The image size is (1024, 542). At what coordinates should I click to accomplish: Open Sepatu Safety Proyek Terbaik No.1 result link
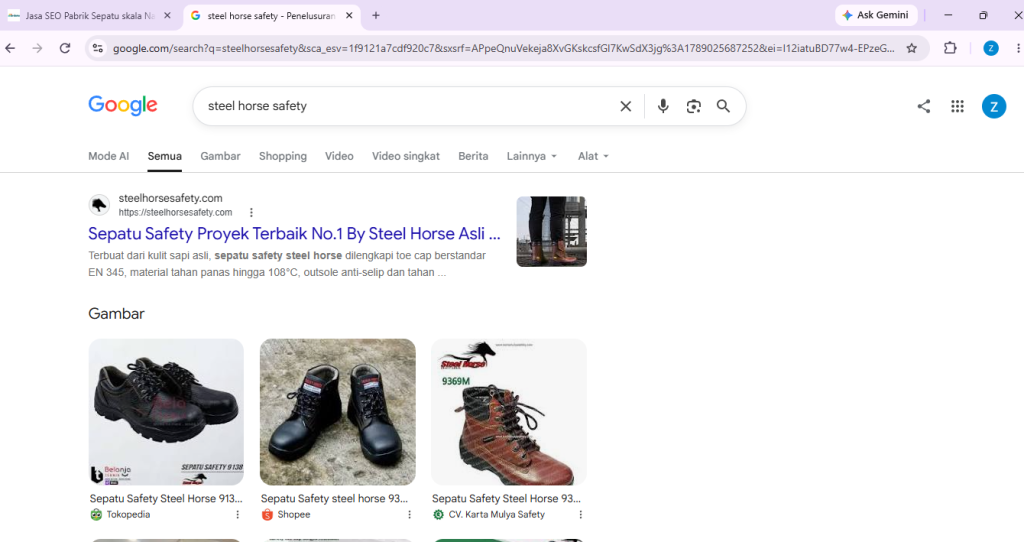(294, 234)
